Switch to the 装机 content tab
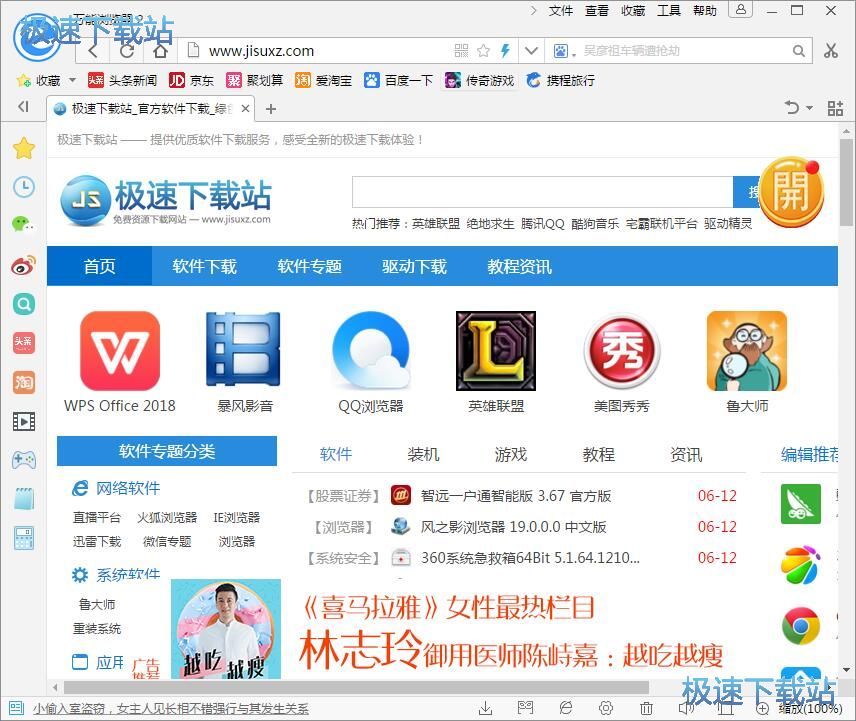 pos(423,454)
